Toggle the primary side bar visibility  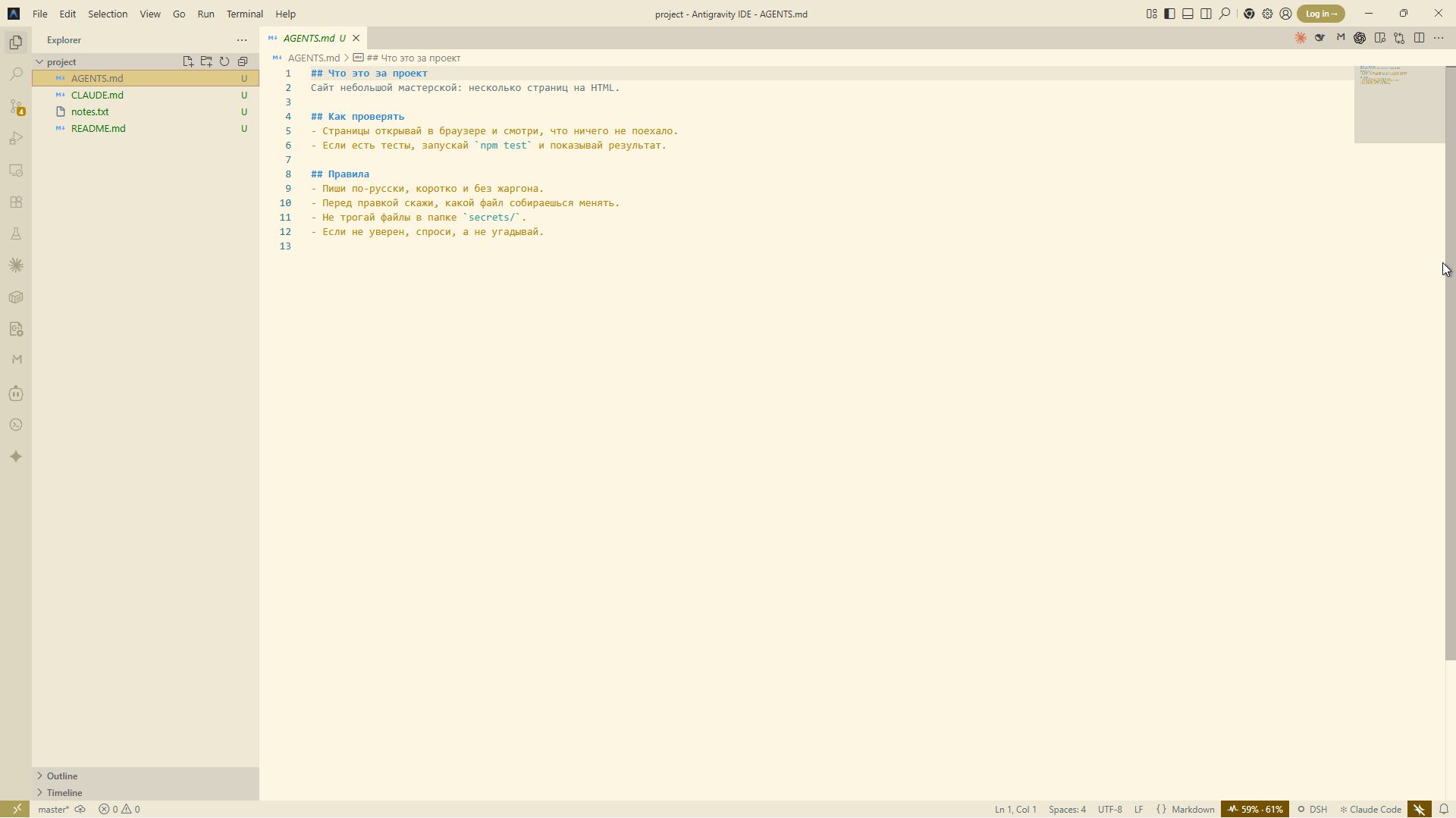1169,14
